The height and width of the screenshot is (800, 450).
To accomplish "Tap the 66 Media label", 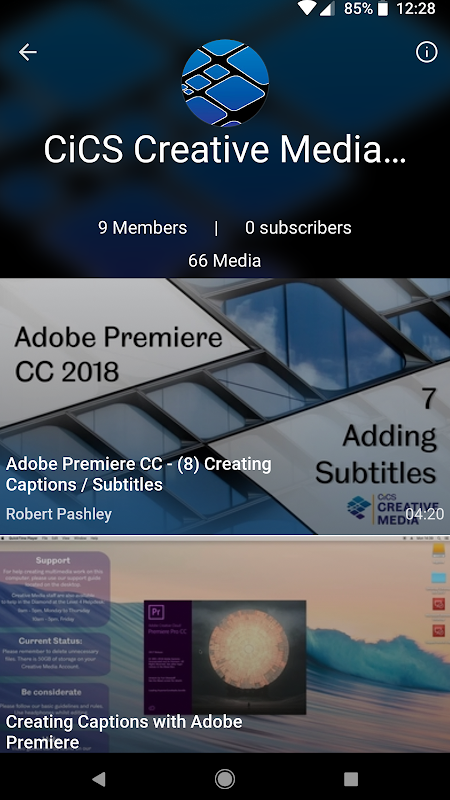I will [x=224, y=260].
